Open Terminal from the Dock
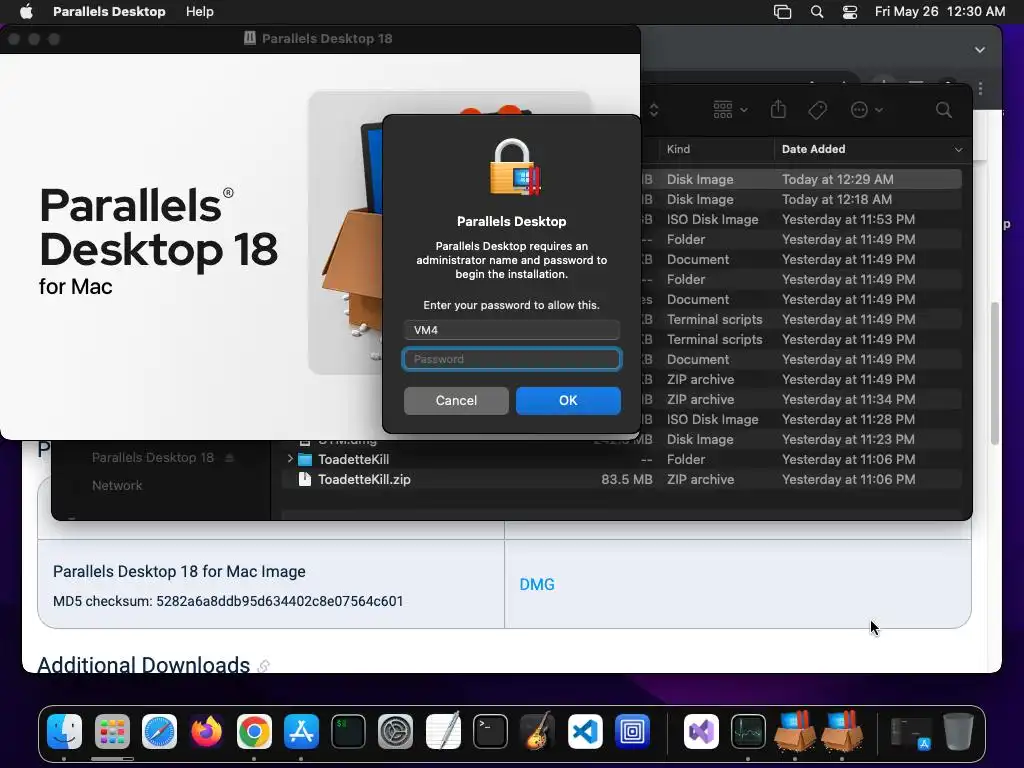This screenshot has width=1024, height=768. 490,731
